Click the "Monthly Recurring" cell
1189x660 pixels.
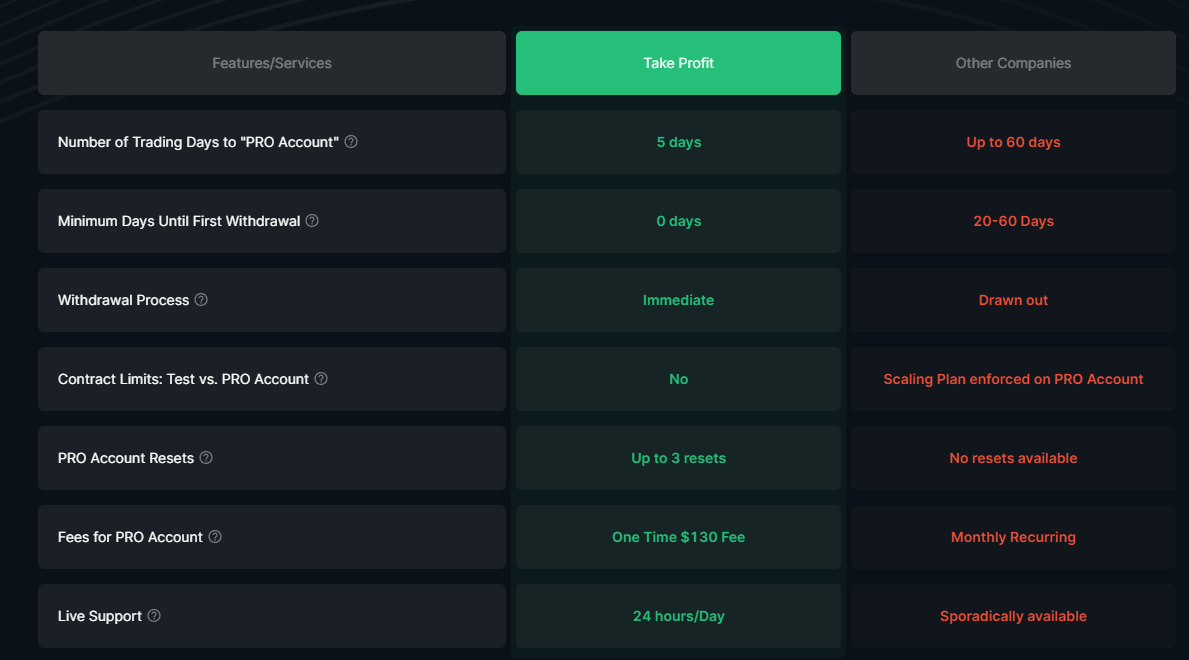coord(1013,537)
